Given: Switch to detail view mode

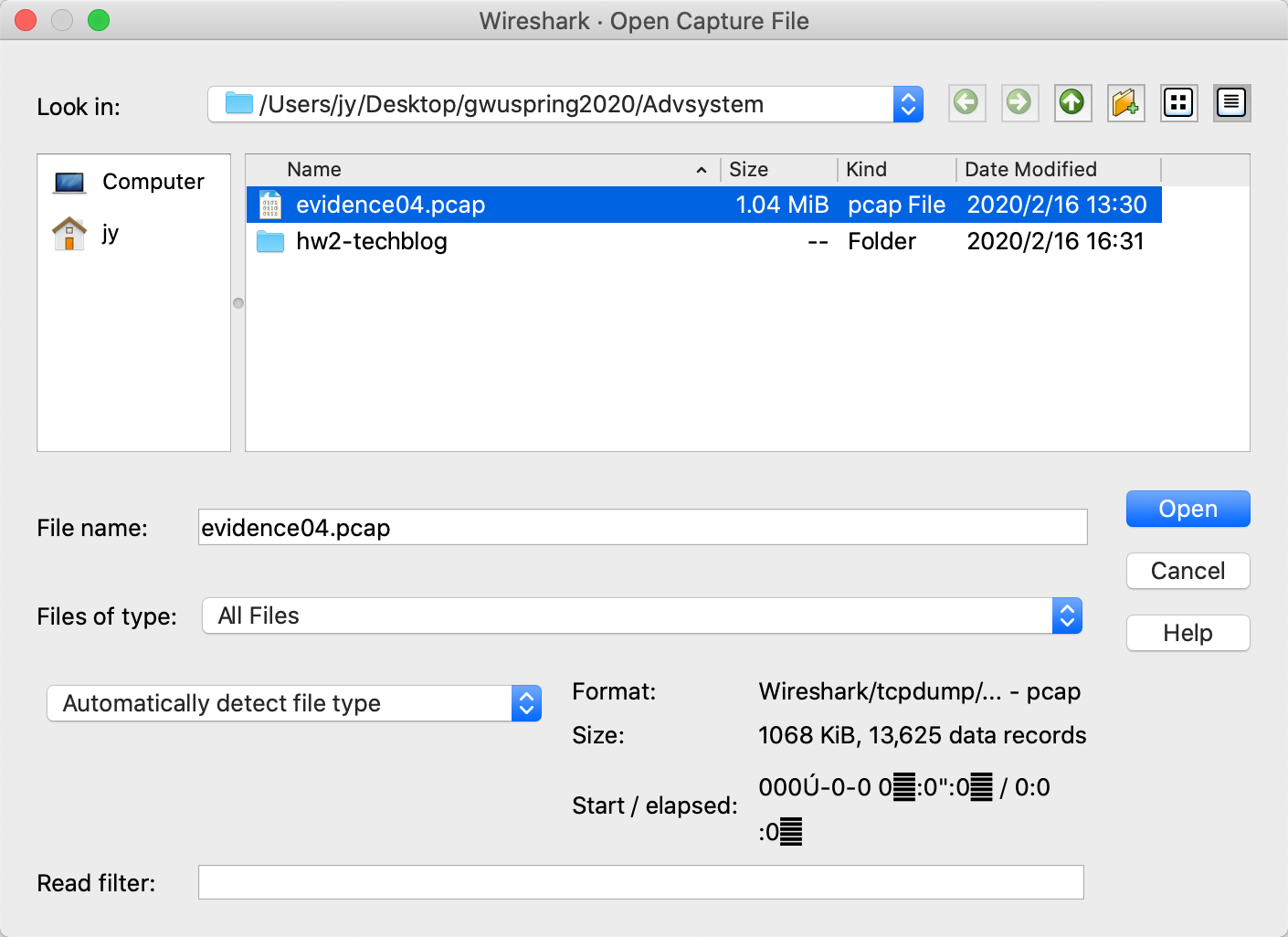Looking at the screenshot, I should pyautogui.click(x=1231, y=102).
